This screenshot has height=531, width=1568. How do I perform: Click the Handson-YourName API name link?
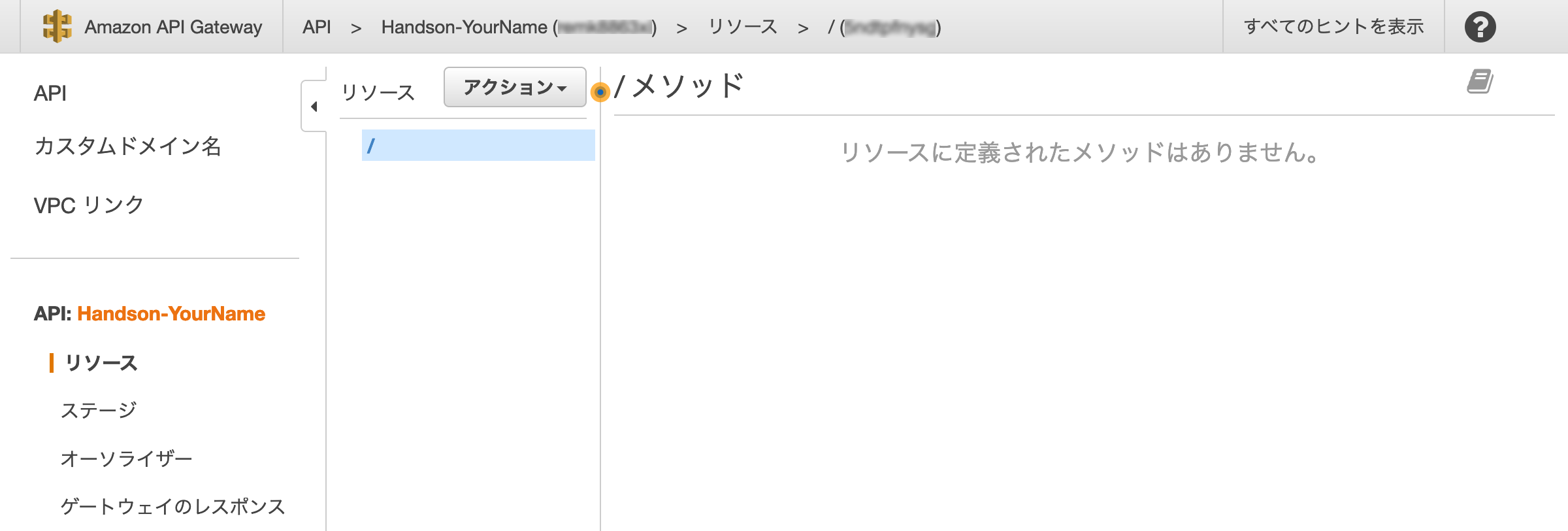(x=171, y=314)
